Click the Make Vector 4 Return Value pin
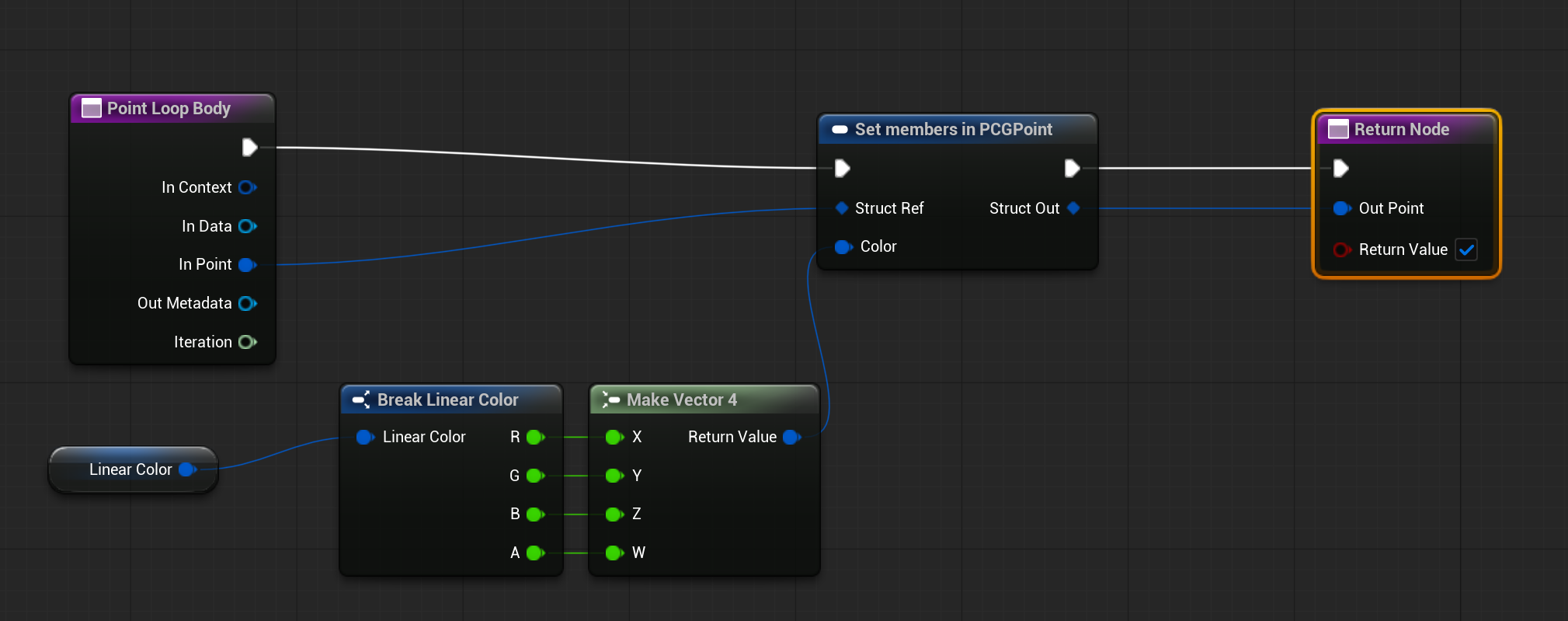1568x621 pixels. coord(791,438)
